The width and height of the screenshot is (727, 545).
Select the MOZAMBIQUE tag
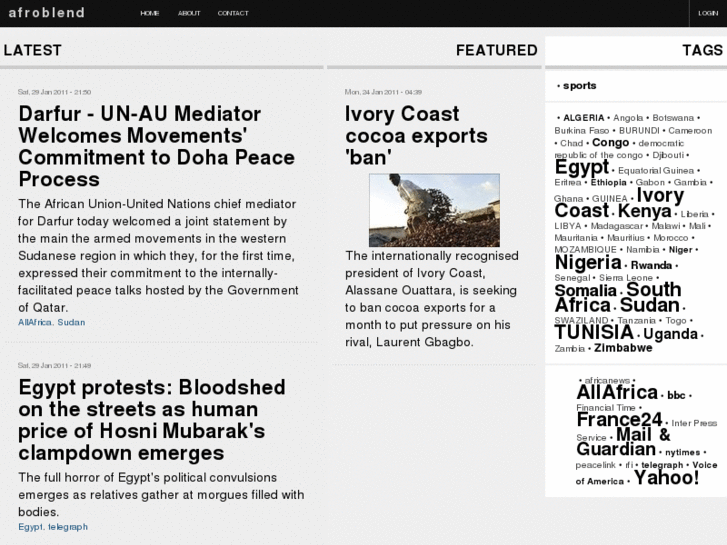click(586, 250)
